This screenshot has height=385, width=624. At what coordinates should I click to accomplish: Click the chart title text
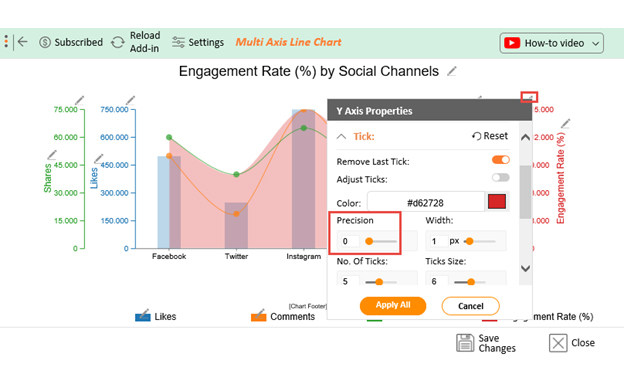click(x=308, y=71)
